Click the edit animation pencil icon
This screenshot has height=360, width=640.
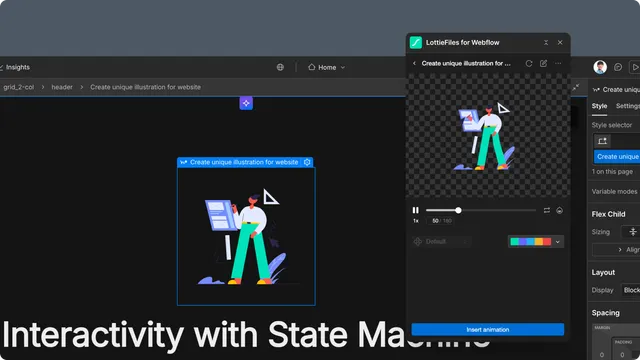[543, 63]
